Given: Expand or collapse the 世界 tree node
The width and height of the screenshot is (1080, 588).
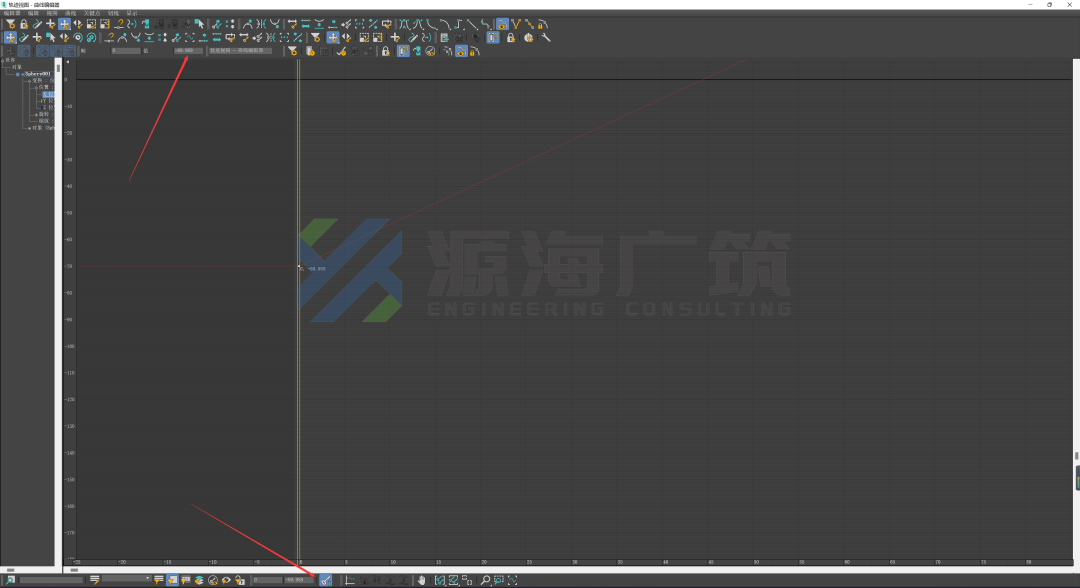Looking at the screenshot, I should coord(3,61).
